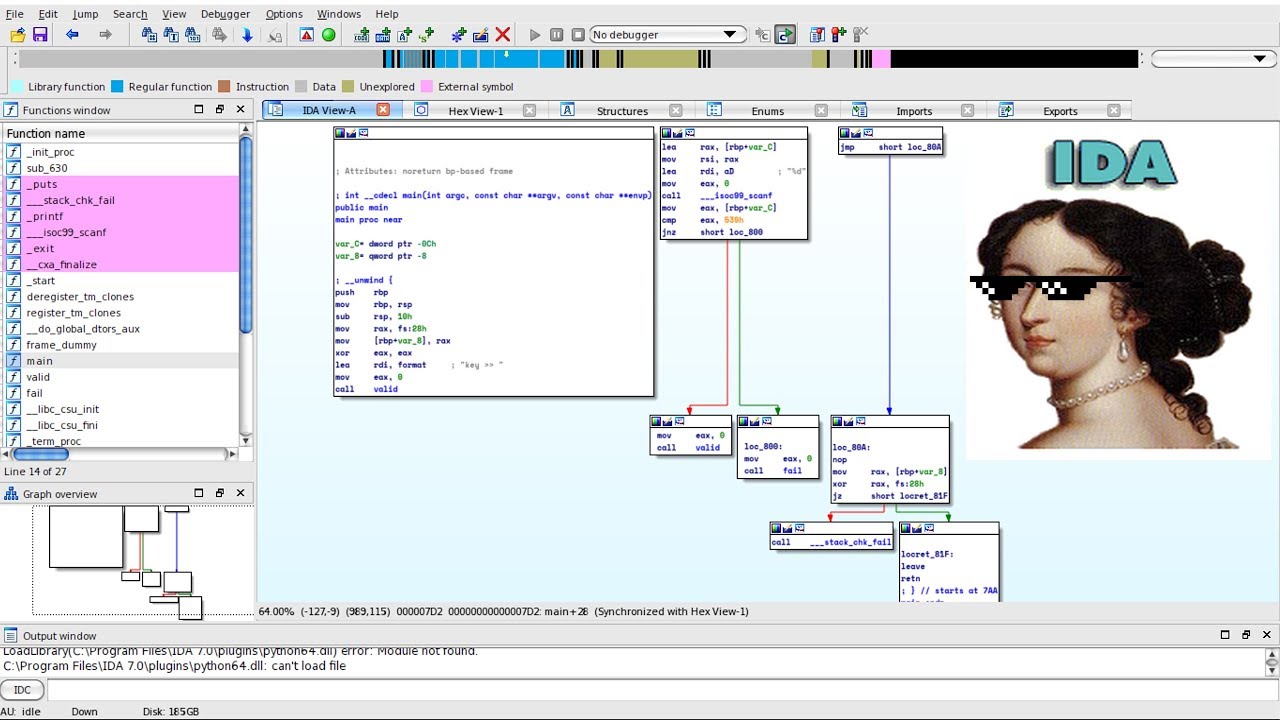Open the File menu

14,14
